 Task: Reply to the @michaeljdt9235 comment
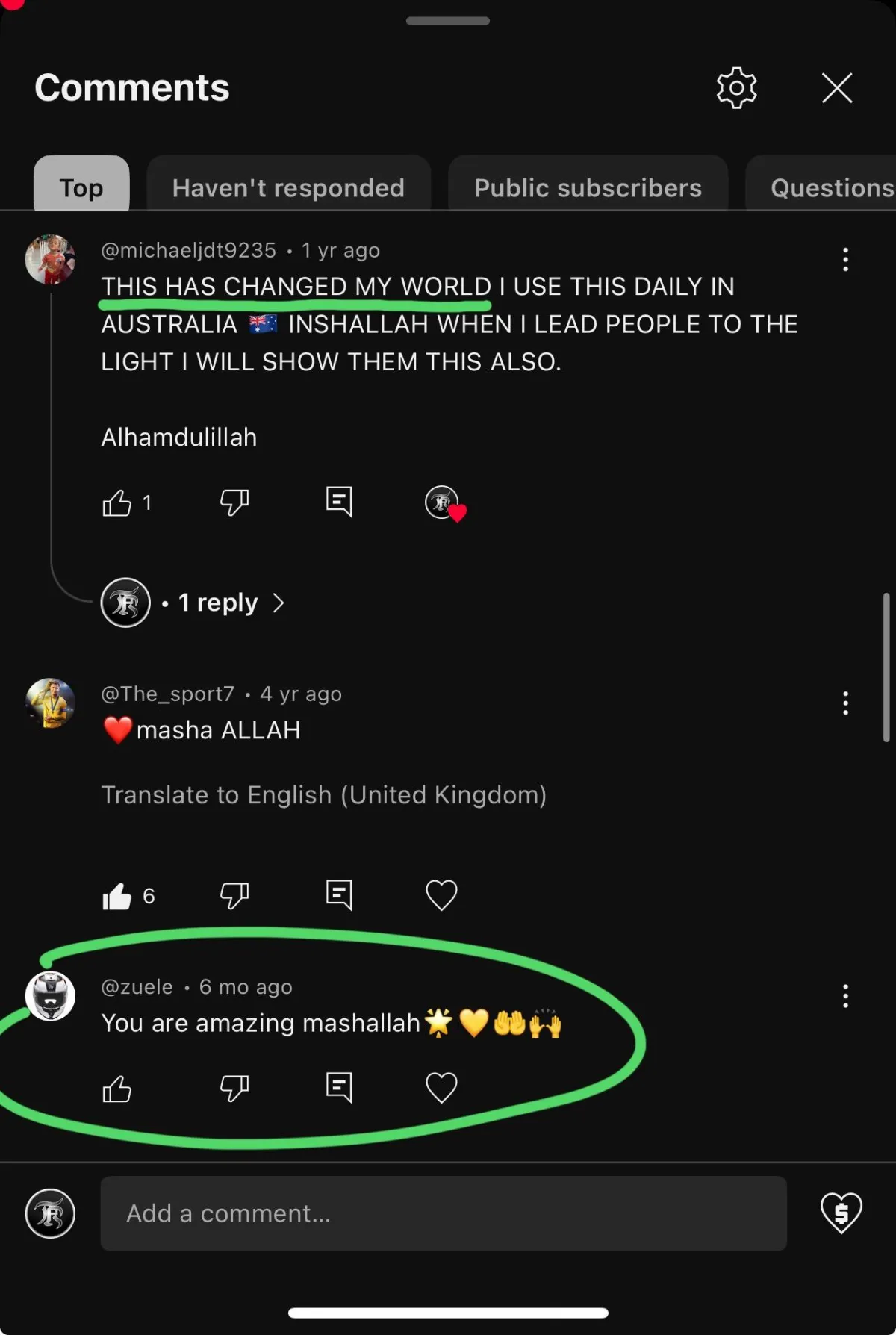339,502
